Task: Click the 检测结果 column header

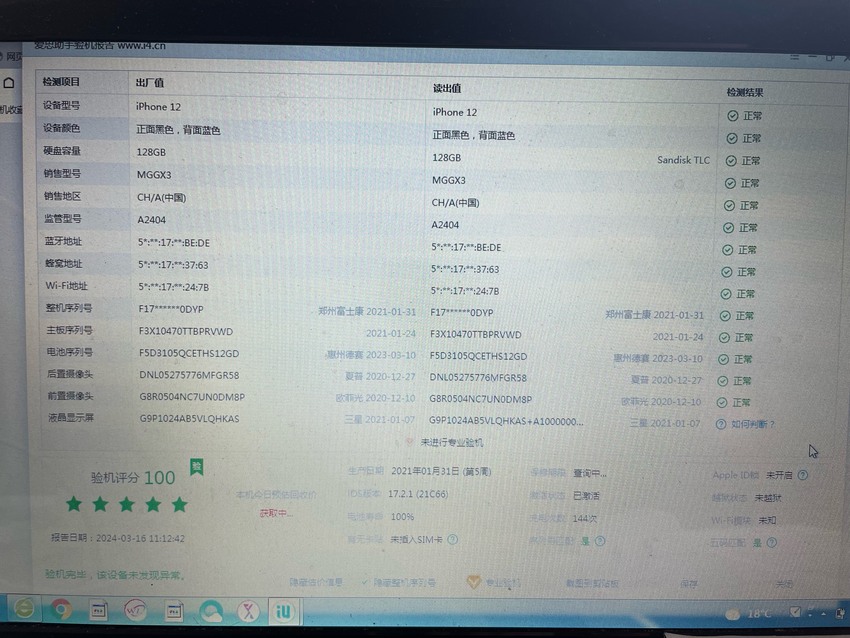Action: click(745, 92)
